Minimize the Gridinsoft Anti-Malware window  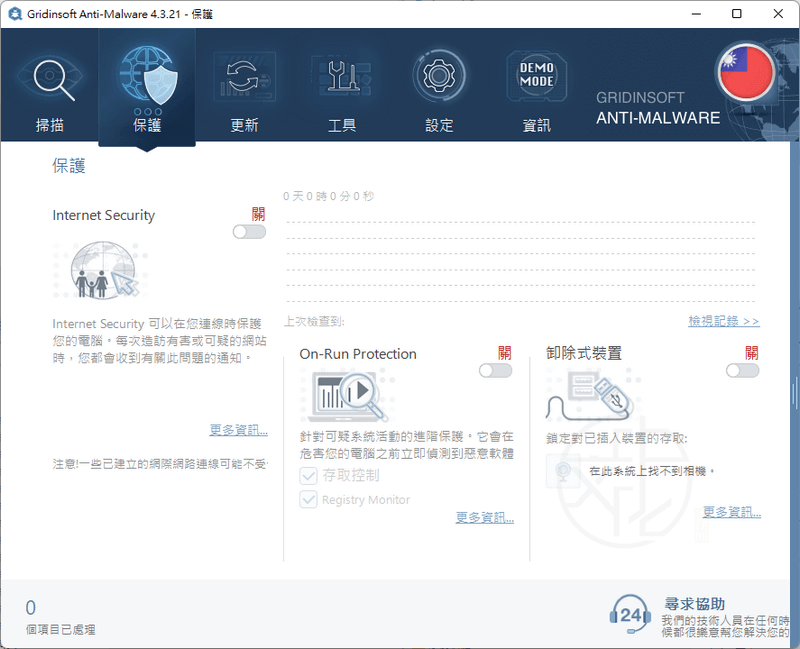click(696, 14)
